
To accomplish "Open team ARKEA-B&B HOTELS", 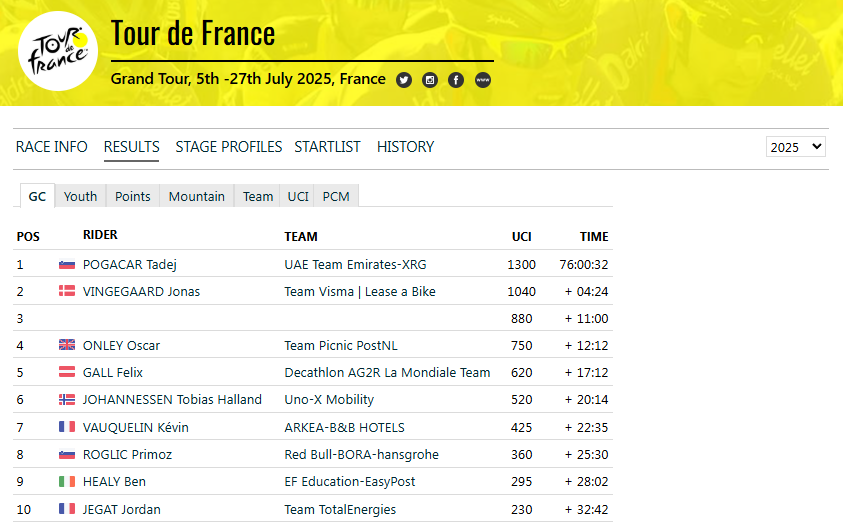I will tap(345, 428).
